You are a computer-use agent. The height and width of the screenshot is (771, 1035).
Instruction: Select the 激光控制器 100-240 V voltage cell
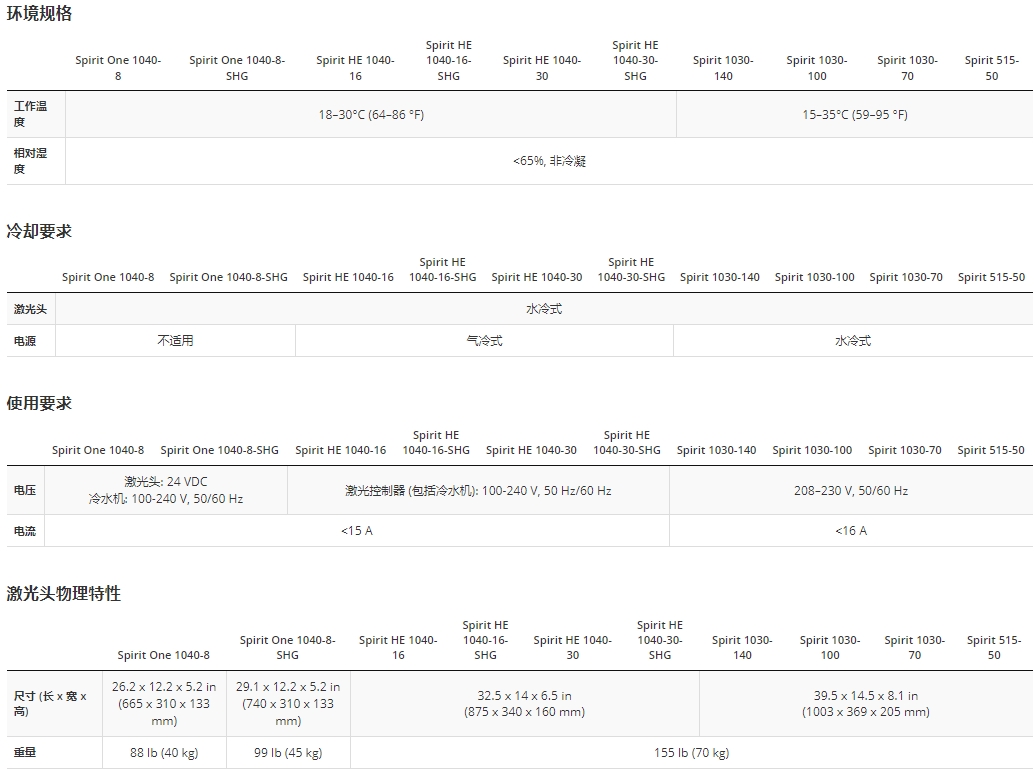tap(478, 491)
